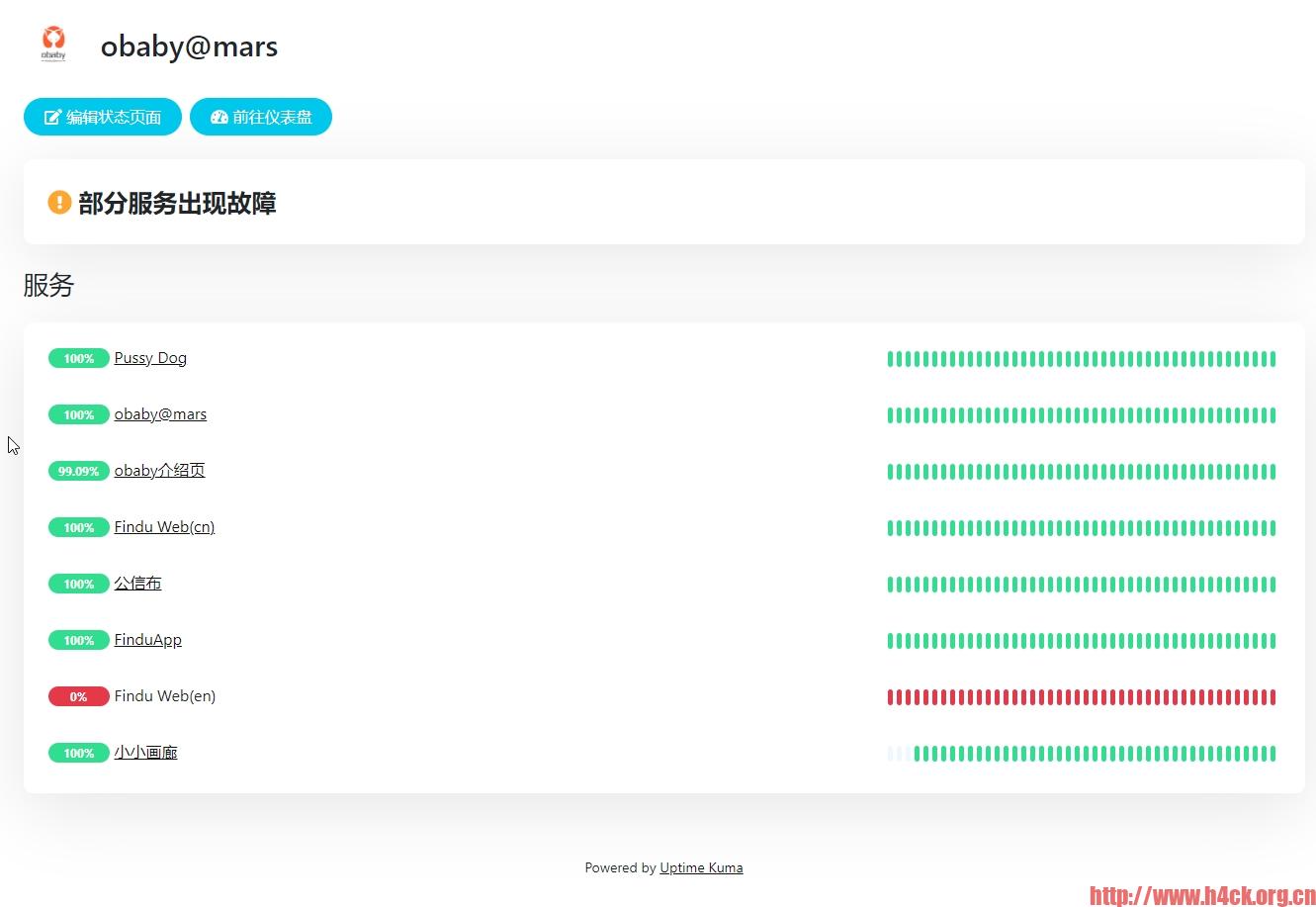Click the gauge icon on 前往仪表盘 button
The width and height of the screenshot is (1316, 907).
point(219,117)
